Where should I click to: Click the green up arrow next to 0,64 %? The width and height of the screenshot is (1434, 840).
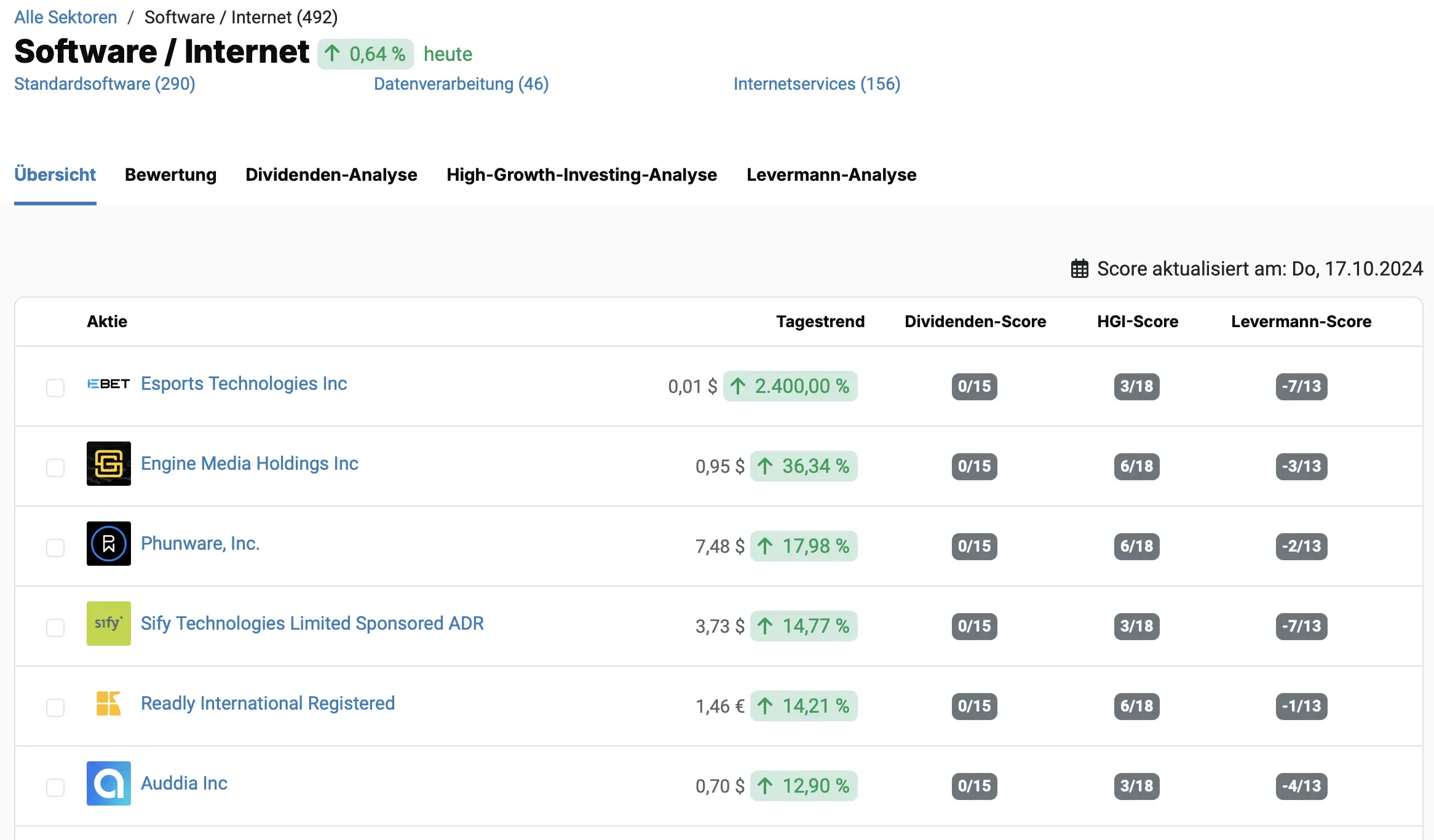332,53
